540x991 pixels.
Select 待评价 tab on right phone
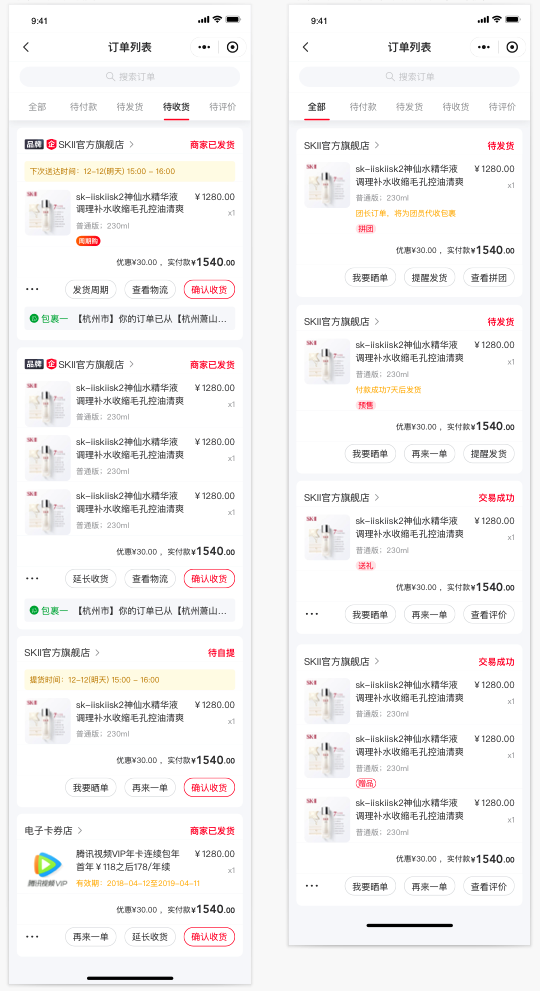(x=502, y=107)
